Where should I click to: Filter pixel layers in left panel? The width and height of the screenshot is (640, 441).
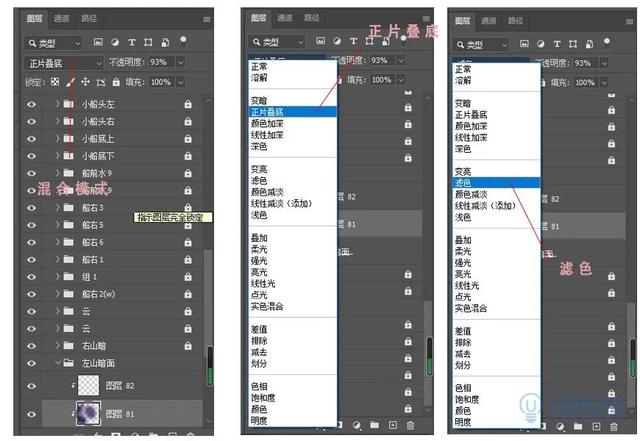coord(98,42)
